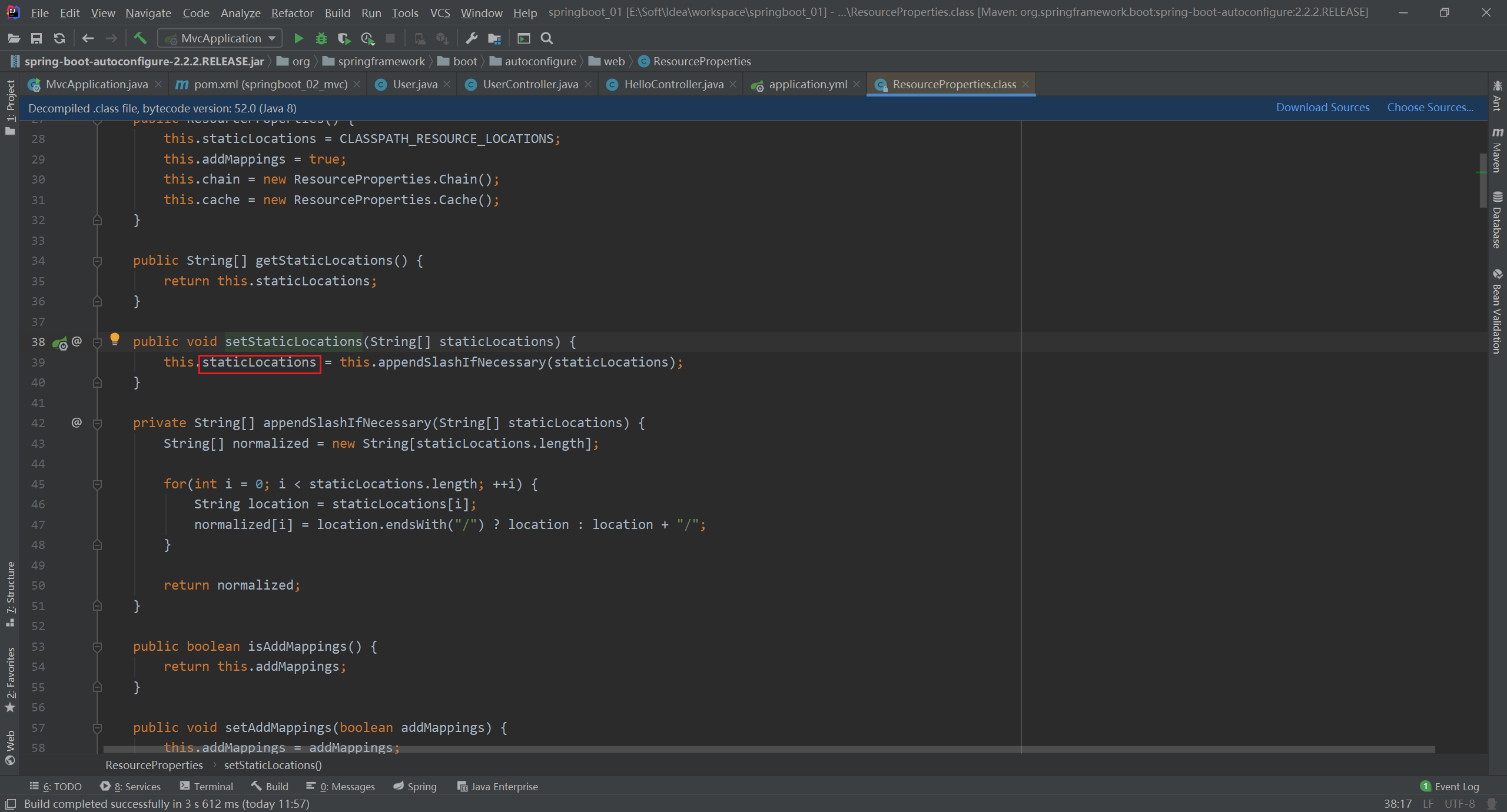The image size is (1507, 812).
Task: Click the vertical editor scrollbar thumb
Action: coord(1482,181)
